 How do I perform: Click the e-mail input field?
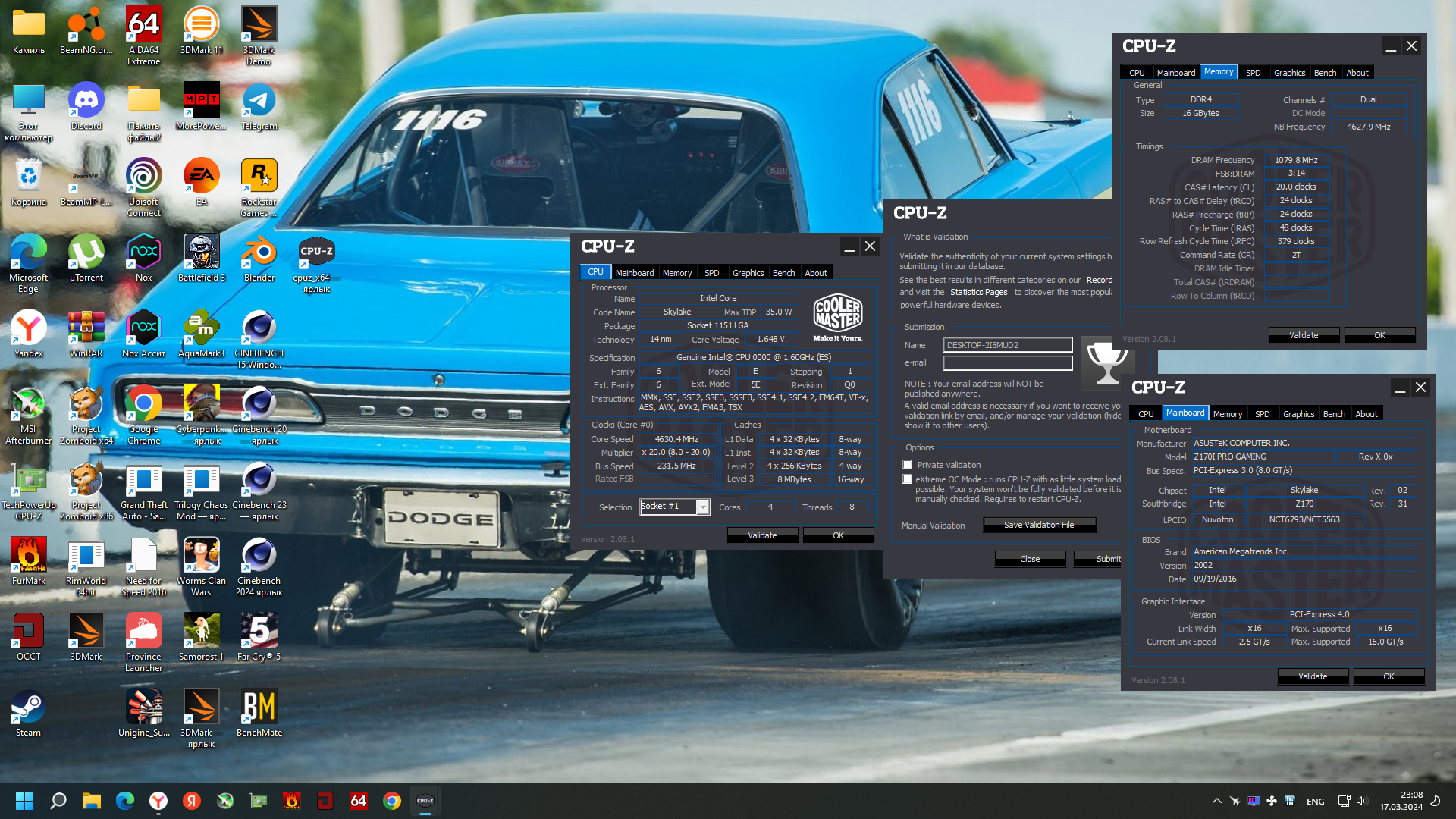point(1007,363)
